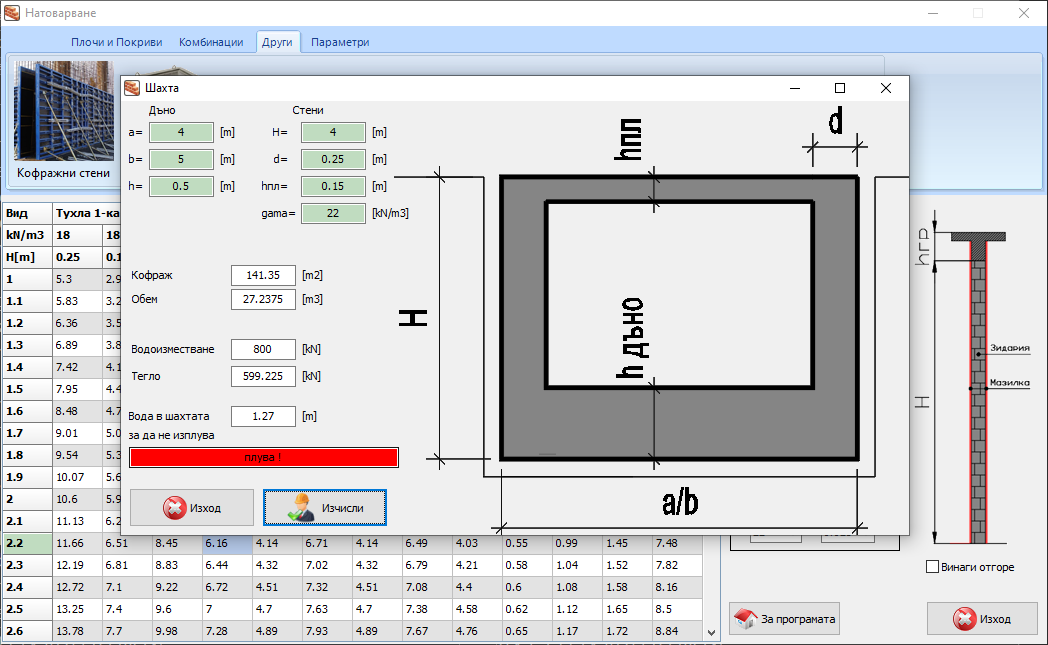Focus the gama= density input field
Image resolution: width=1048 pixels, height=645 pixels.
[333, 213]
